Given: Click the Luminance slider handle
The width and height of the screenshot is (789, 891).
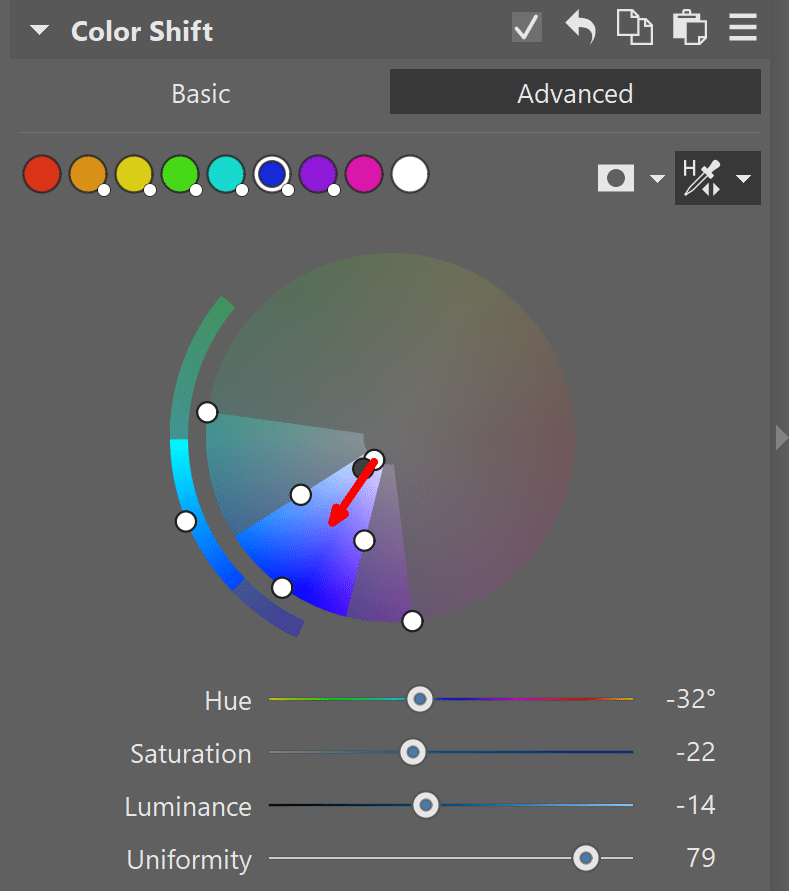Looking at the screenshot, I should coord(425,805).
